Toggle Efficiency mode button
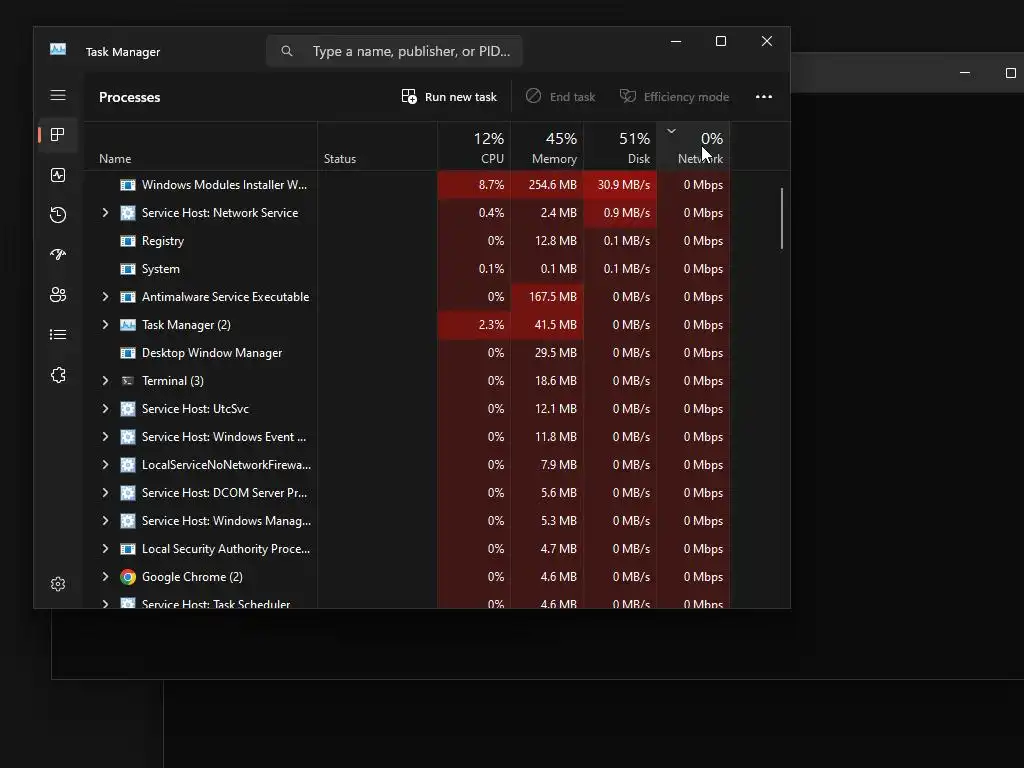Viewport: 1024px width, 768px height. 674,97
